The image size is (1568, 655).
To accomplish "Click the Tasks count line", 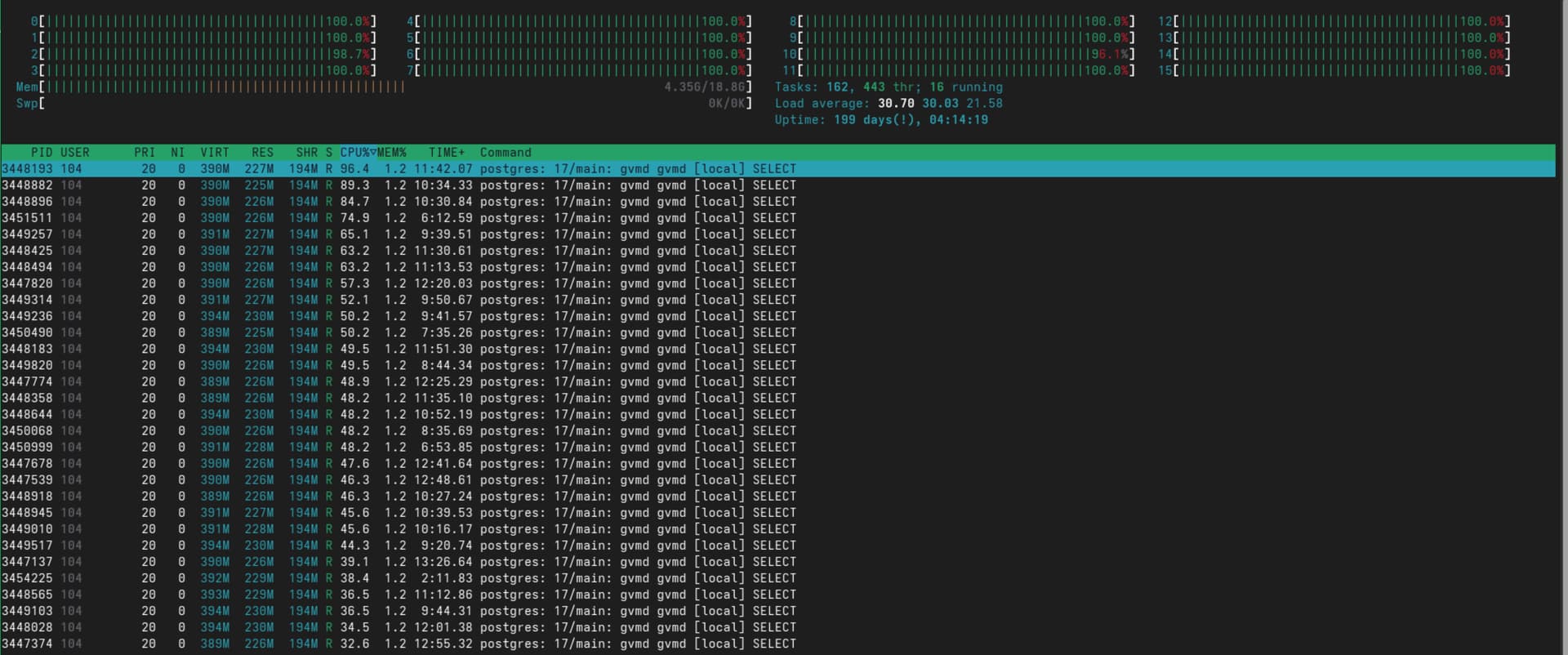I will 889,87.
